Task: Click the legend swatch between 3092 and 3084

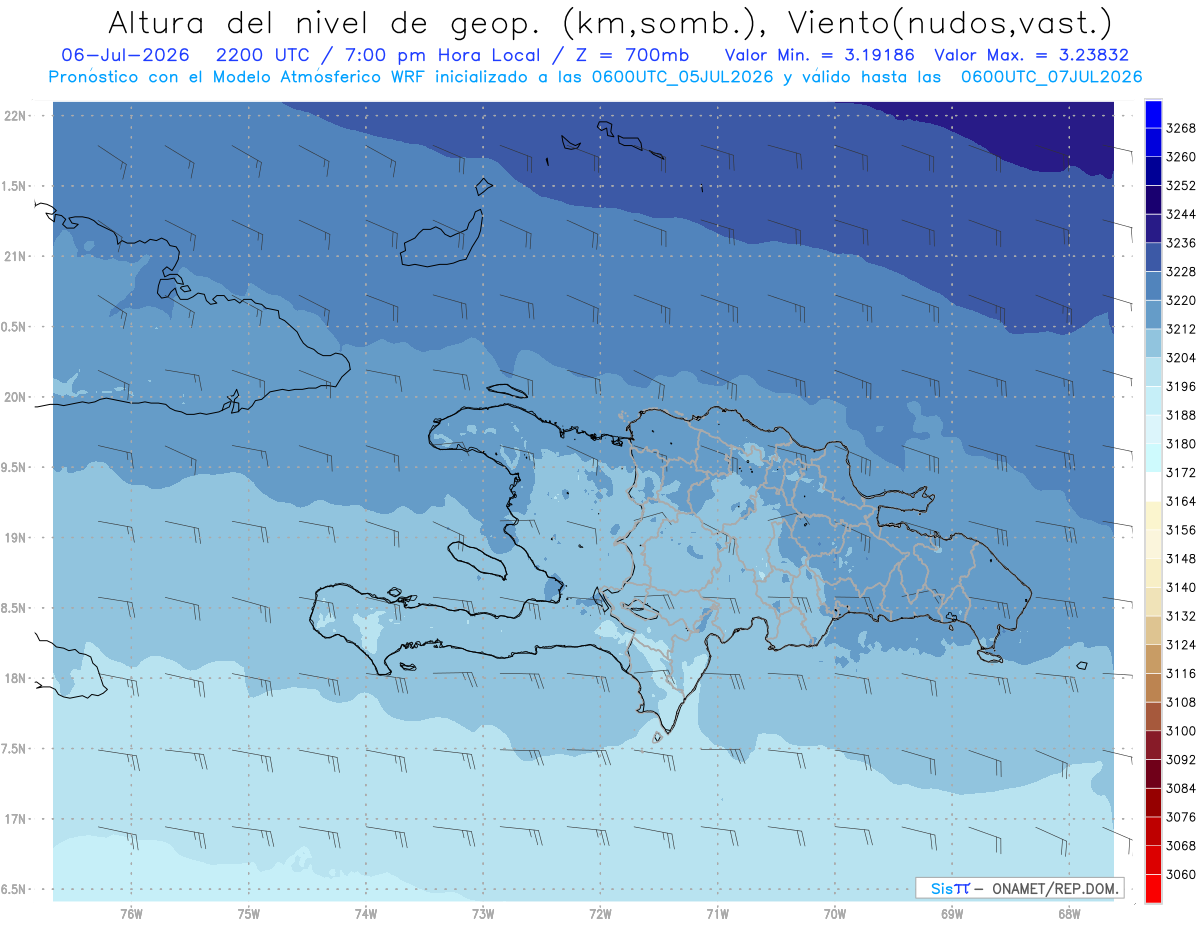Action: point(1153,774)
